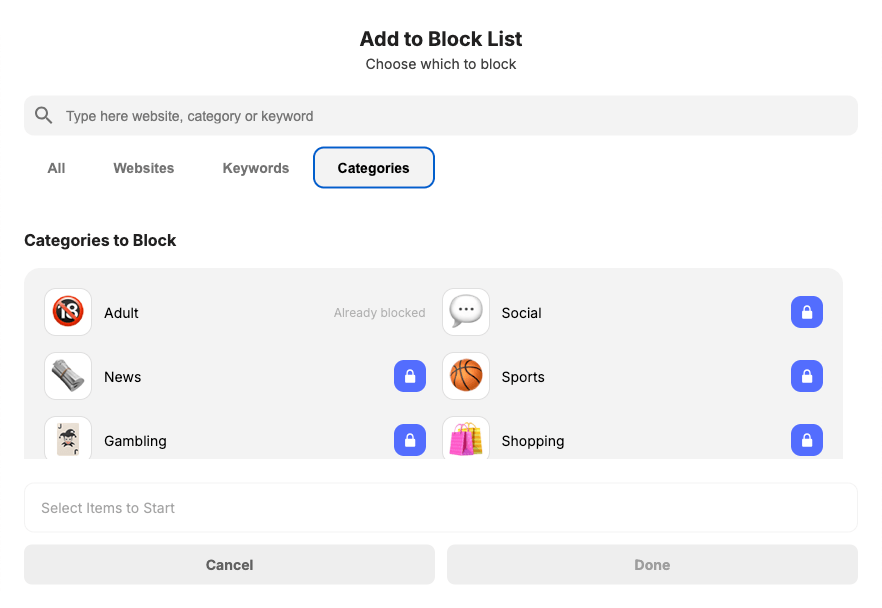Viewport: 882px width, 608px height.
Task: Toggle the lock to block Sports
Action: [807, 376]
